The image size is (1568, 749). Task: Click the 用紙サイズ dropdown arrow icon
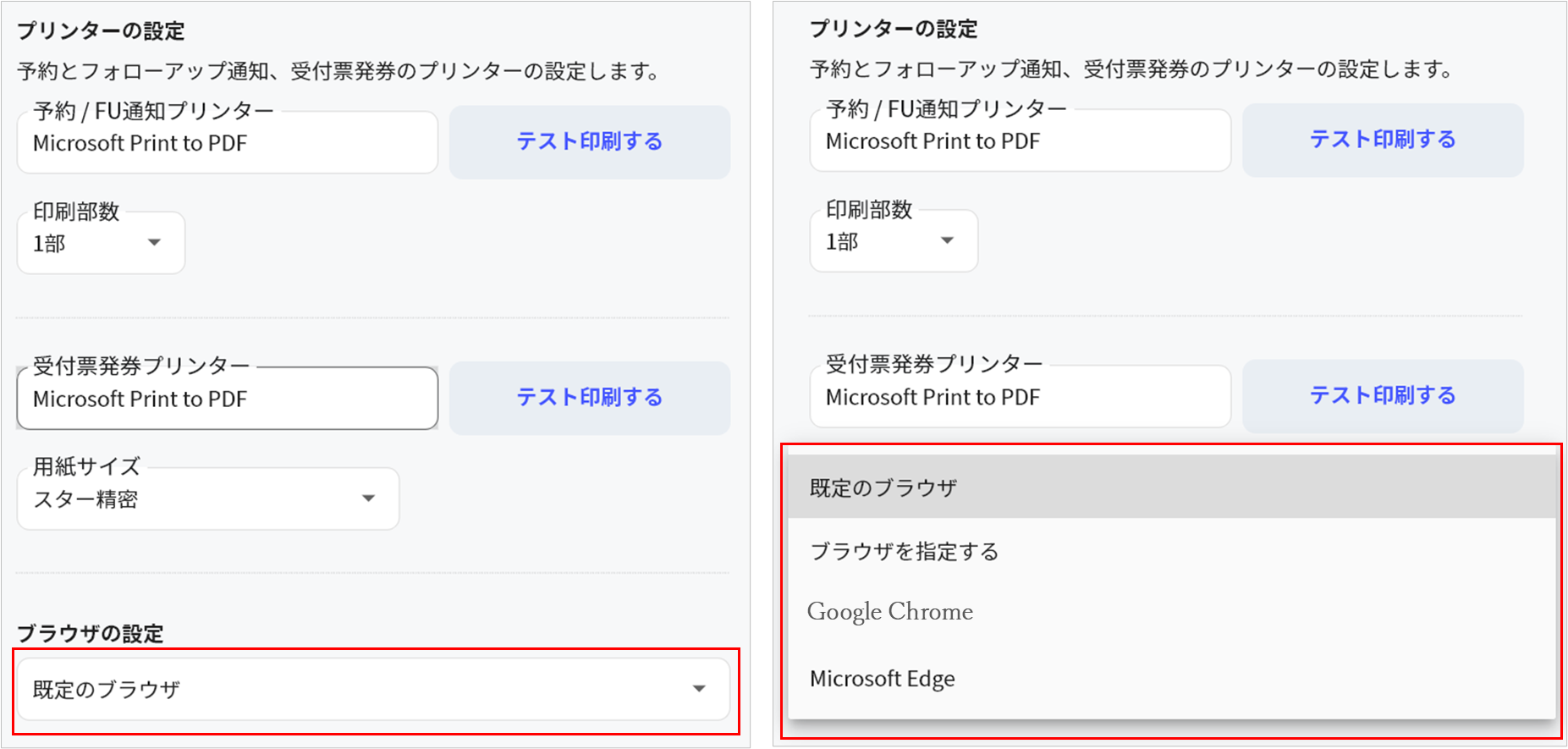click(368, 498)
